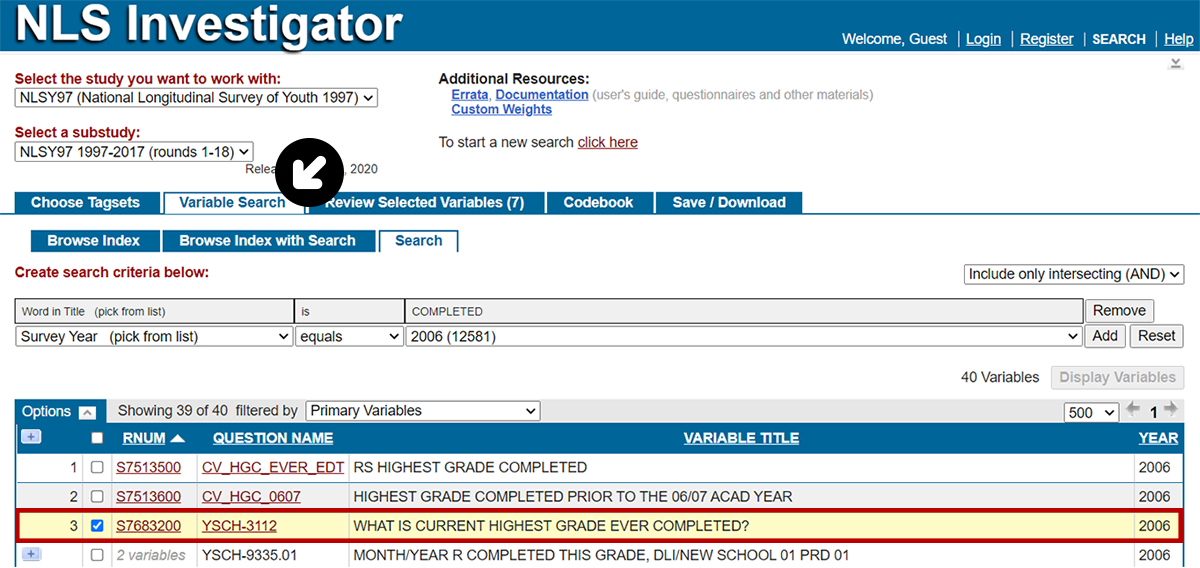This screenshot has height=568, width=1200.
Task: Open the Primary Variables filter dropdown
Action: coord(422,411)
